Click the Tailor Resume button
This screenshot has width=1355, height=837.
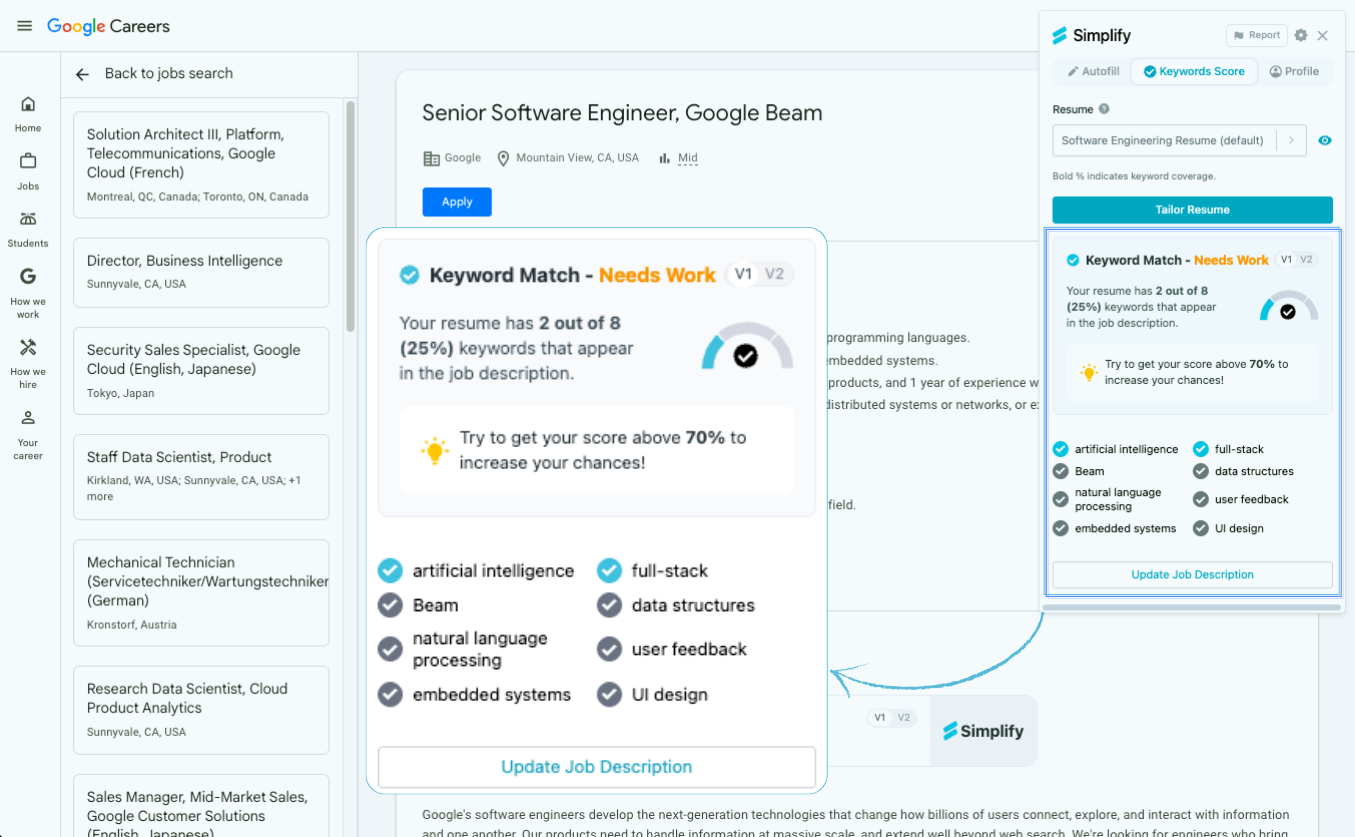pyautogui.click(x=1192, y=210)
